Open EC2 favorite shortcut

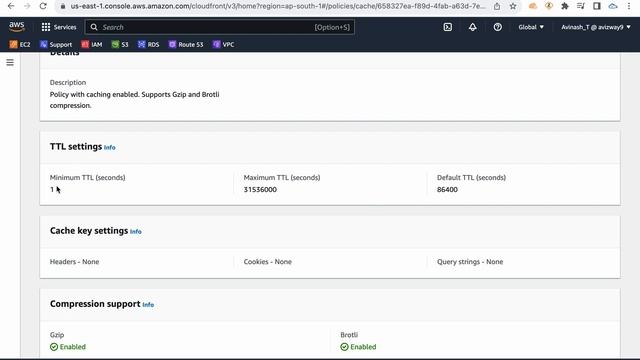20,44
